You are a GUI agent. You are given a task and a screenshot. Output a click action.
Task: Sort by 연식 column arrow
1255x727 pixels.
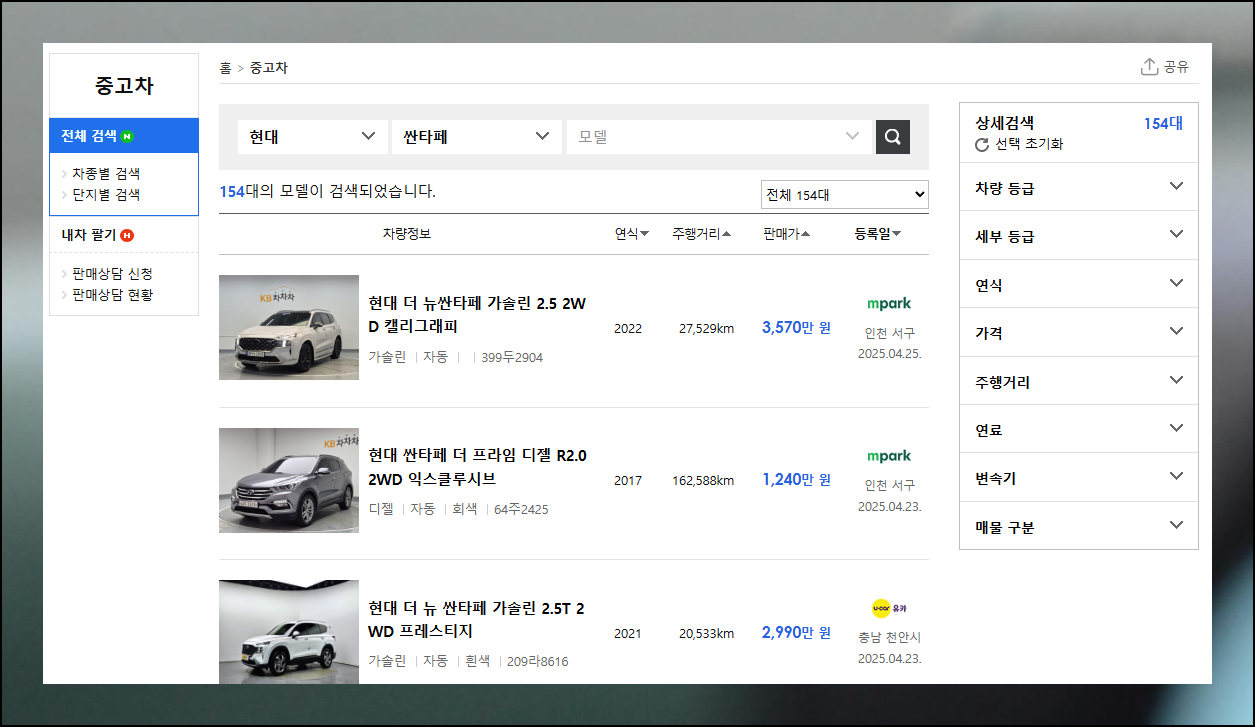click(644, 234)
